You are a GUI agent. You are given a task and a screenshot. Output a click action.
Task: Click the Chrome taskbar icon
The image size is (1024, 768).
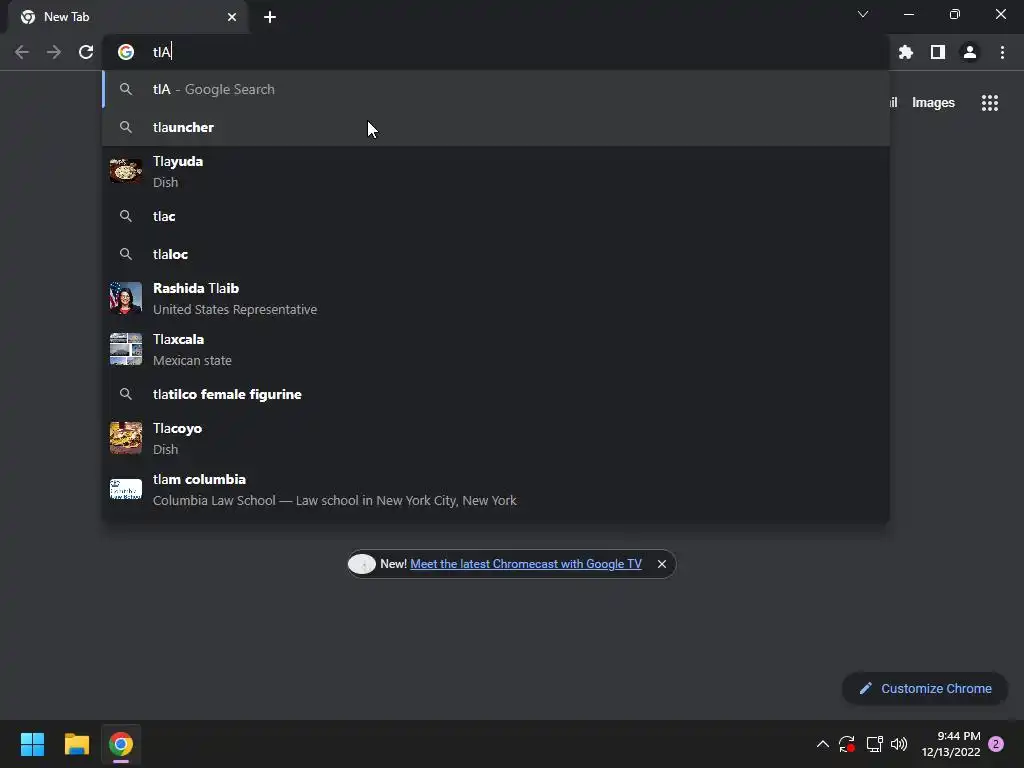(x=121, y=744)
